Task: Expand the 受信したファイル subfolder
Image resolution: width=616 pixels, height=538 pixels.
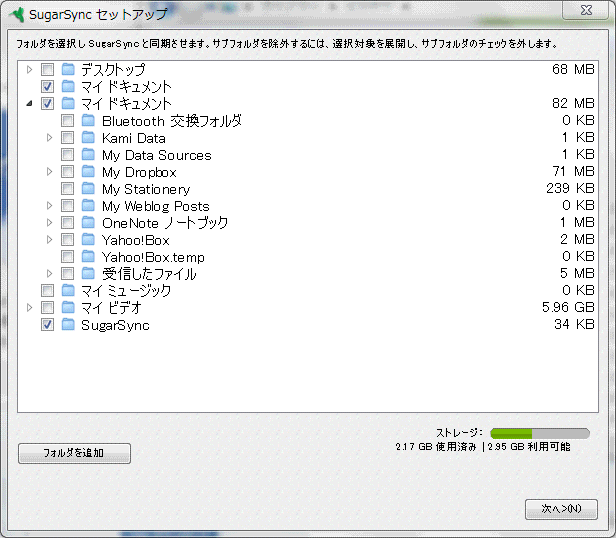Action: (x=50, y=274)
